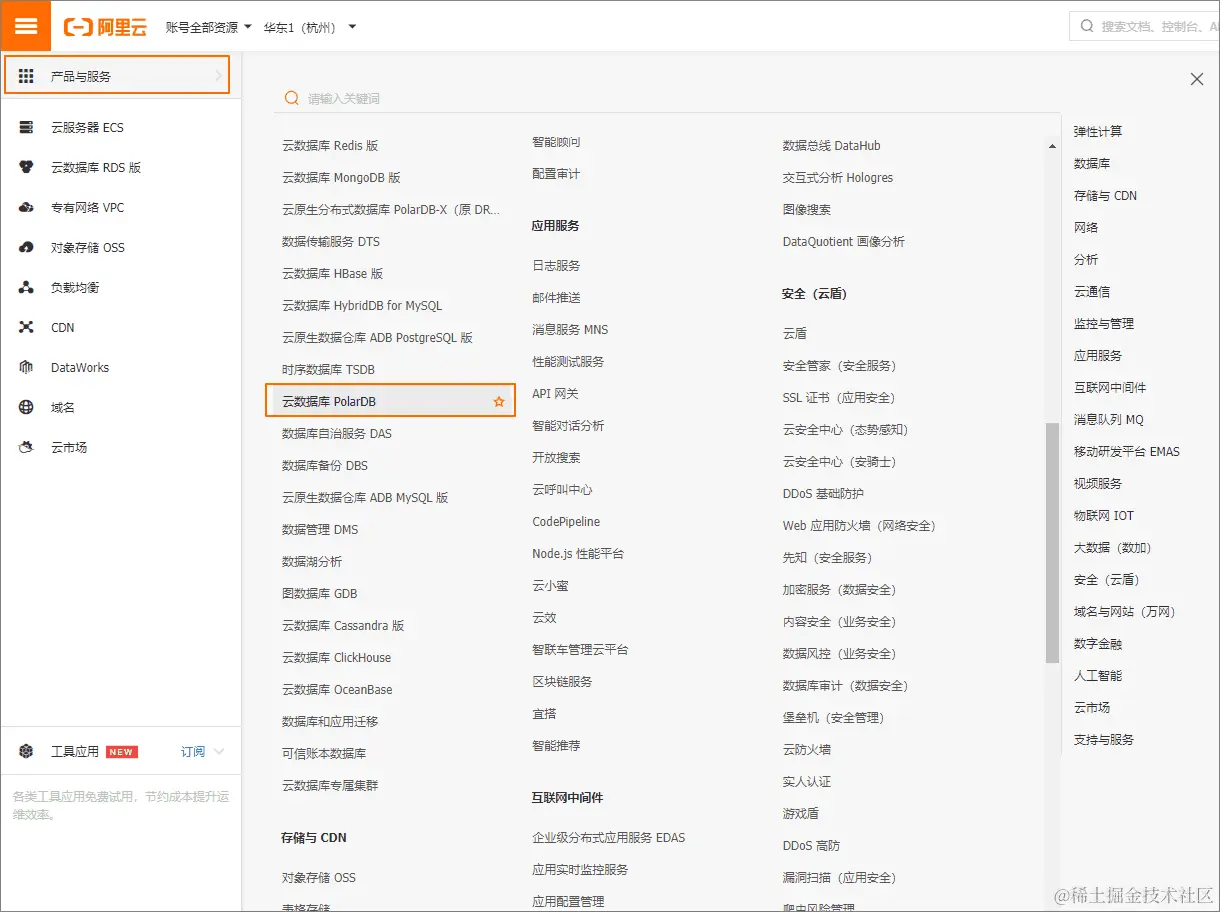Click the tool applications cube icon
This screenshot has width=1220, height=912.
(x=27, y=751)
